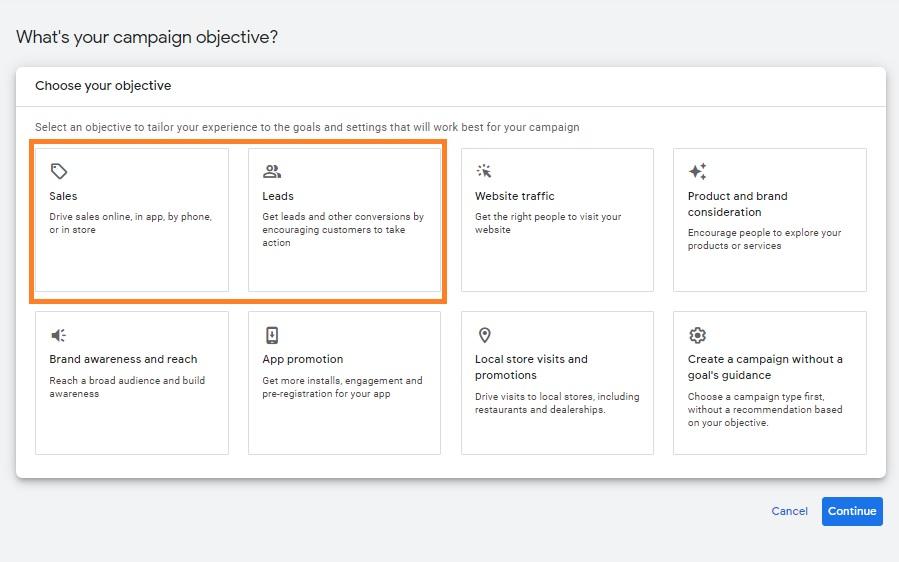
Task: Select the Sales objective card
Action: (x=132, y=220)
